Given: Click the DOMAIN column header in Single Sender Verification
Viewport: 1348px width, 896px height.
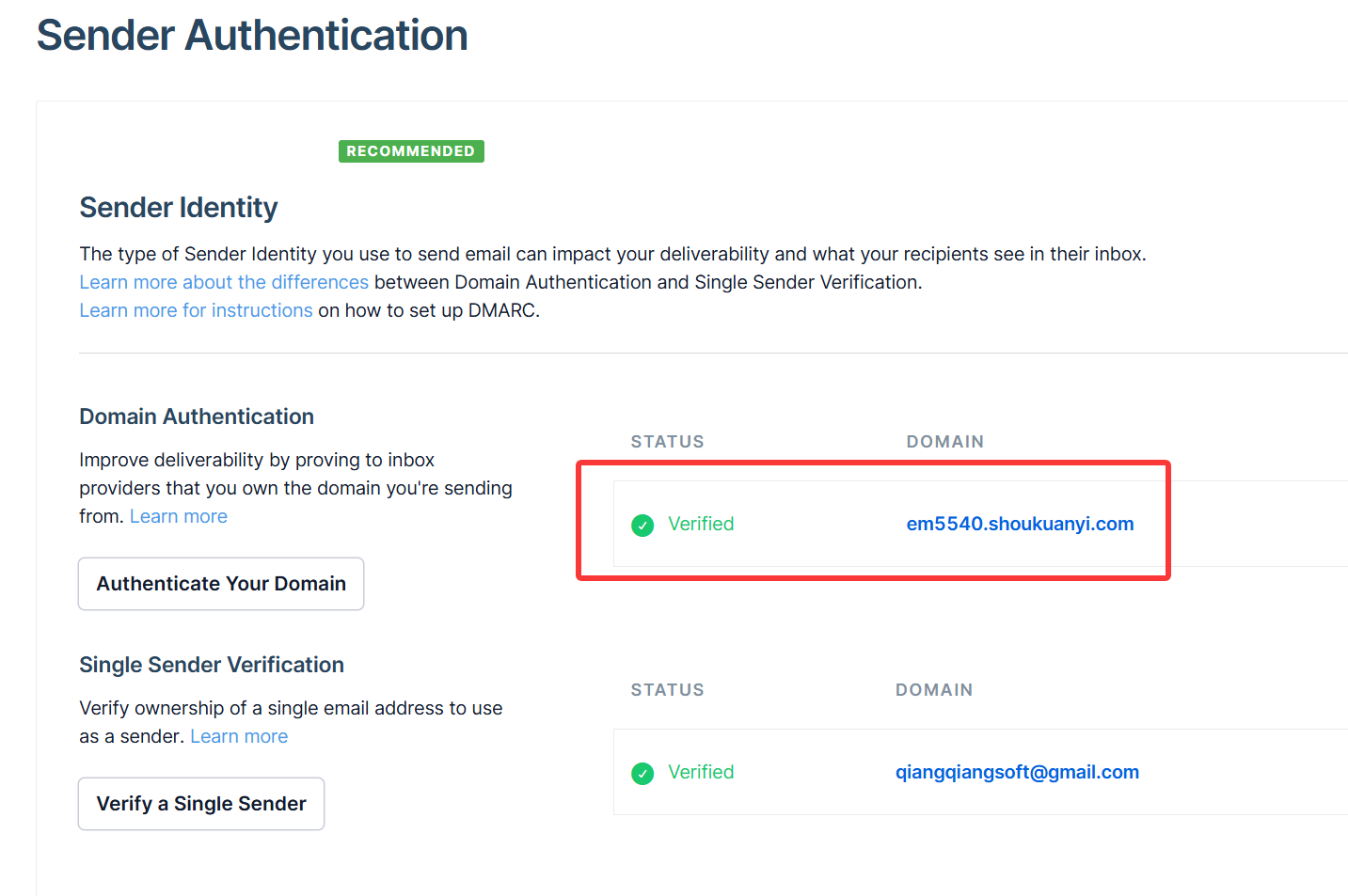Looking at the screenshot, I should click(x=934, y=690).
